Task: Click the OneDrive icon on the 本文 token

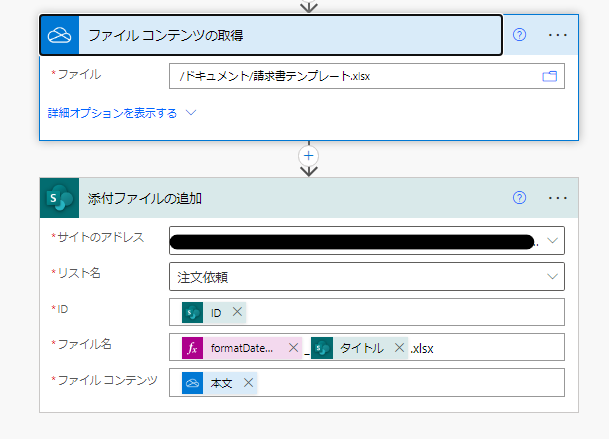Action: [x=193, y=383]
